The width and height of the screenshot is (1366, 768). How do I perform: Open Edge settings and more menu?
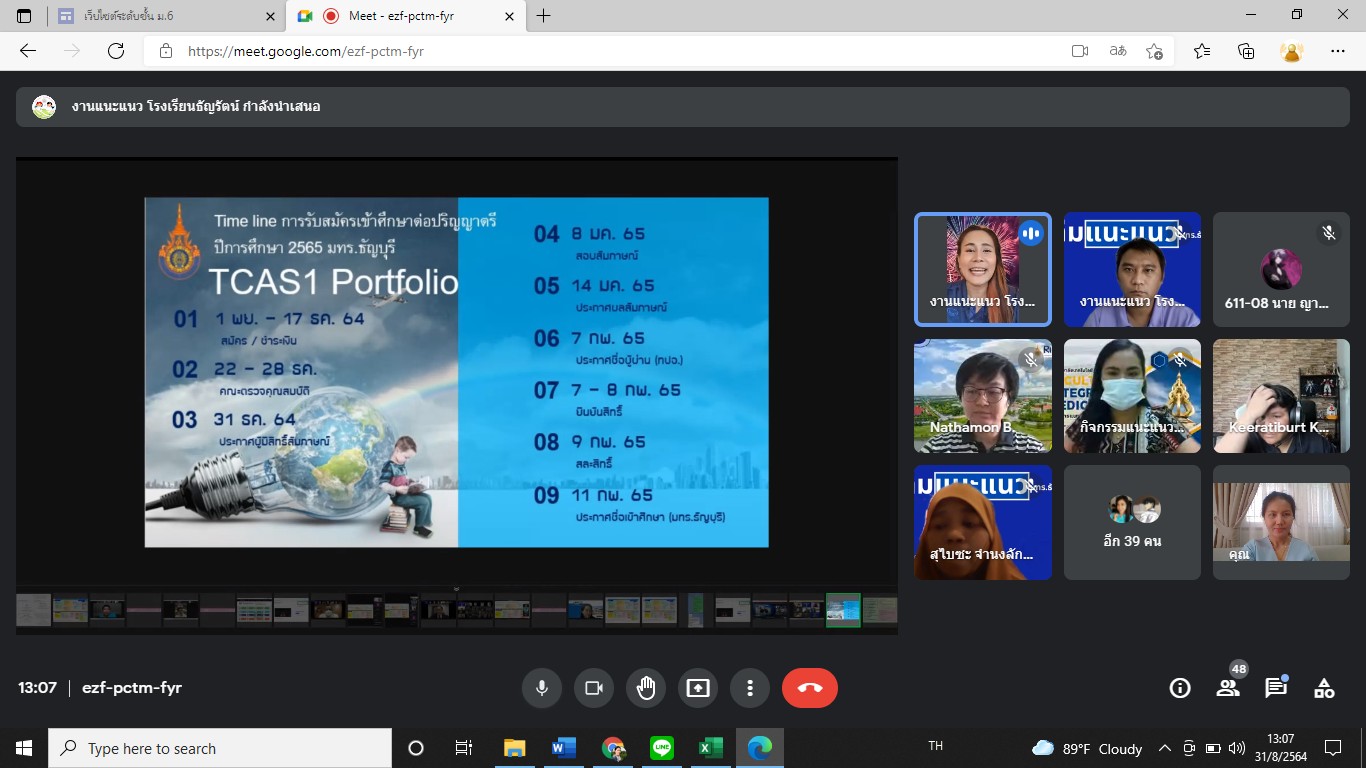1338,51
